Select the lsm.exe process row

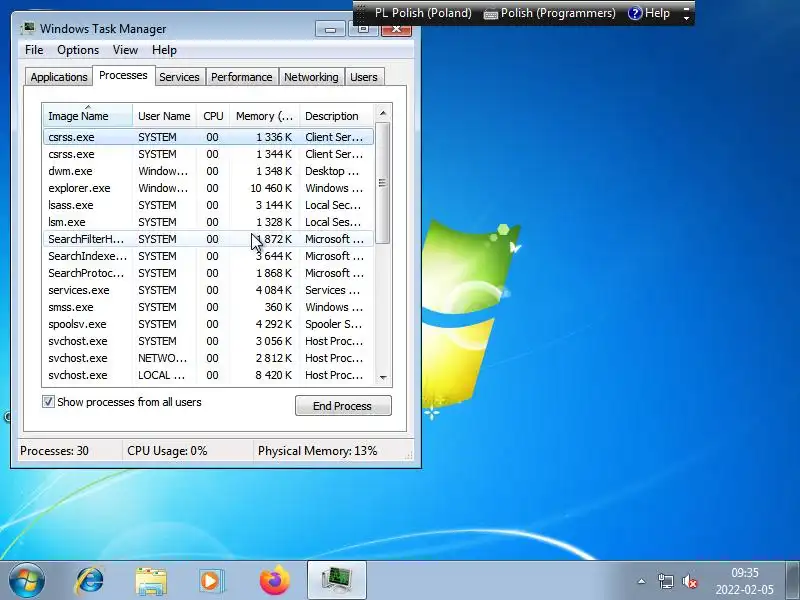point(208,222)
